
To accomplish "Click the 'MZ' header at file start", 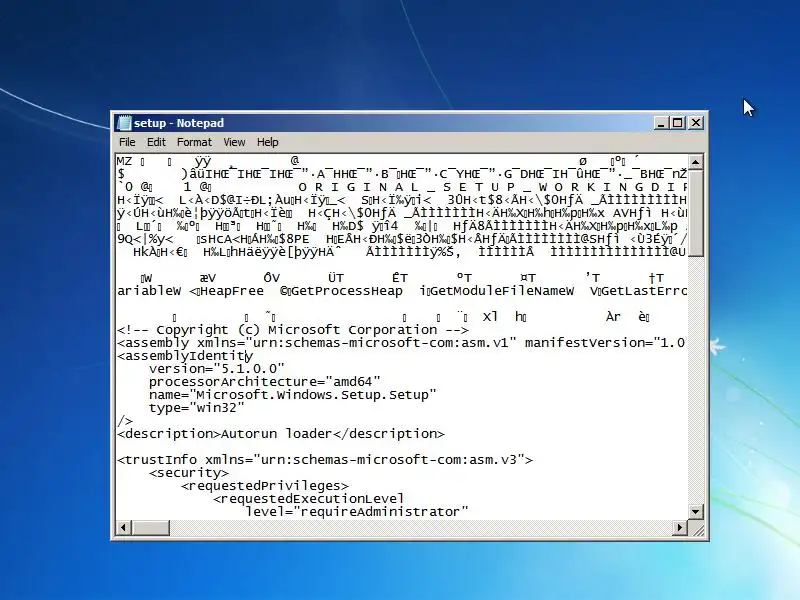I will (124, 161).
